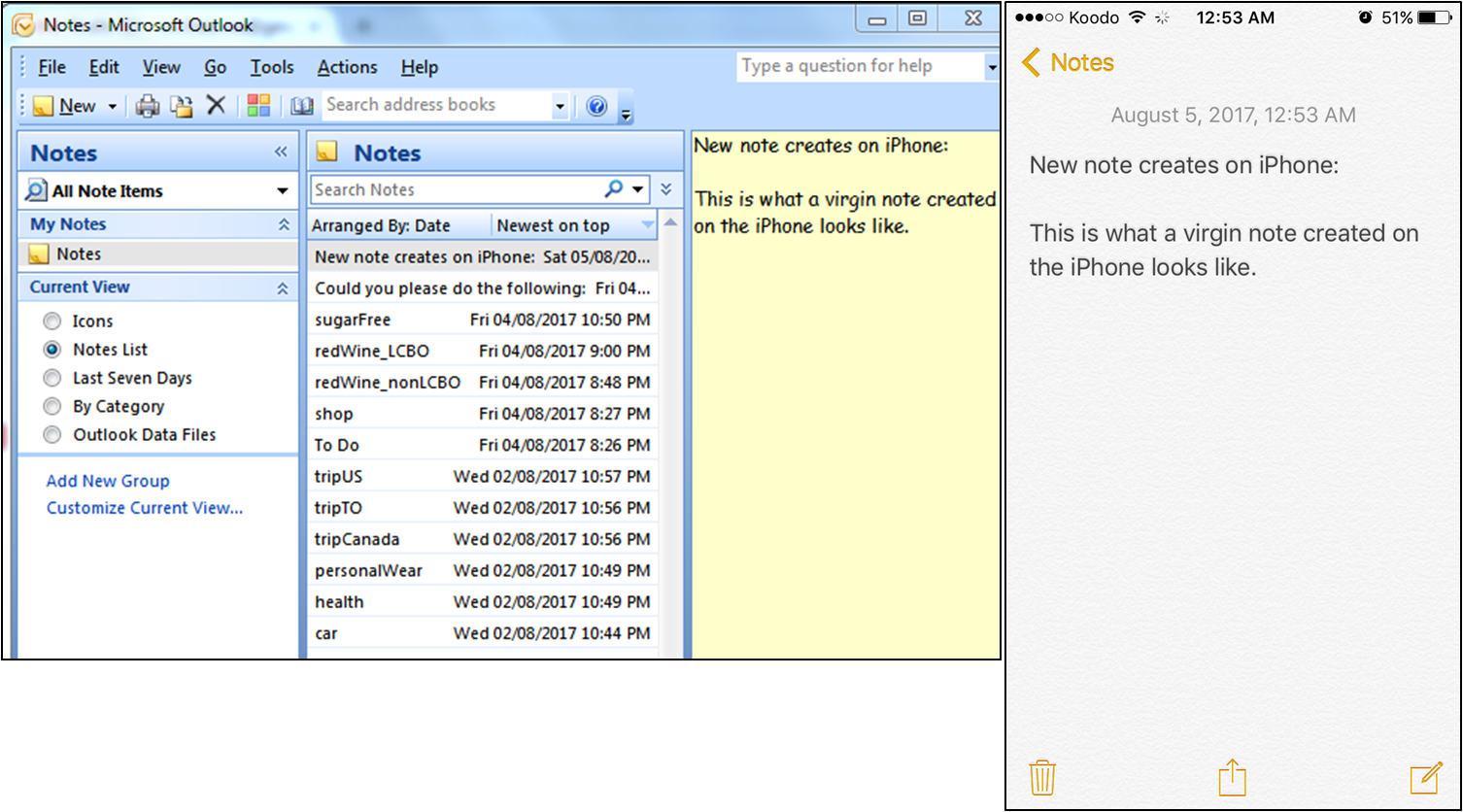The width and height of the screenshot is (1463, 812).
Task: Click the Print icon in Outlook toolbar
Action: click(147, 106)
